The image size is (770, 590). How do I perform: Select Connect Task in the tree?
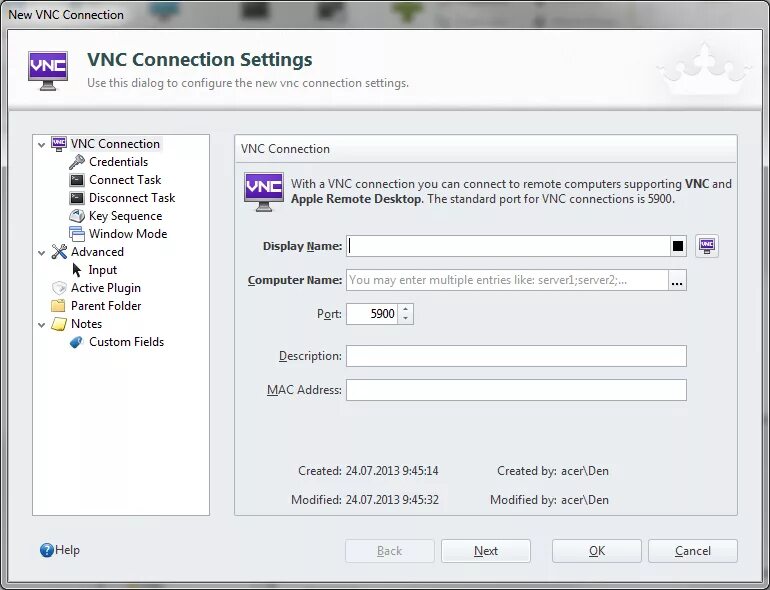click(x=125, y=180)
